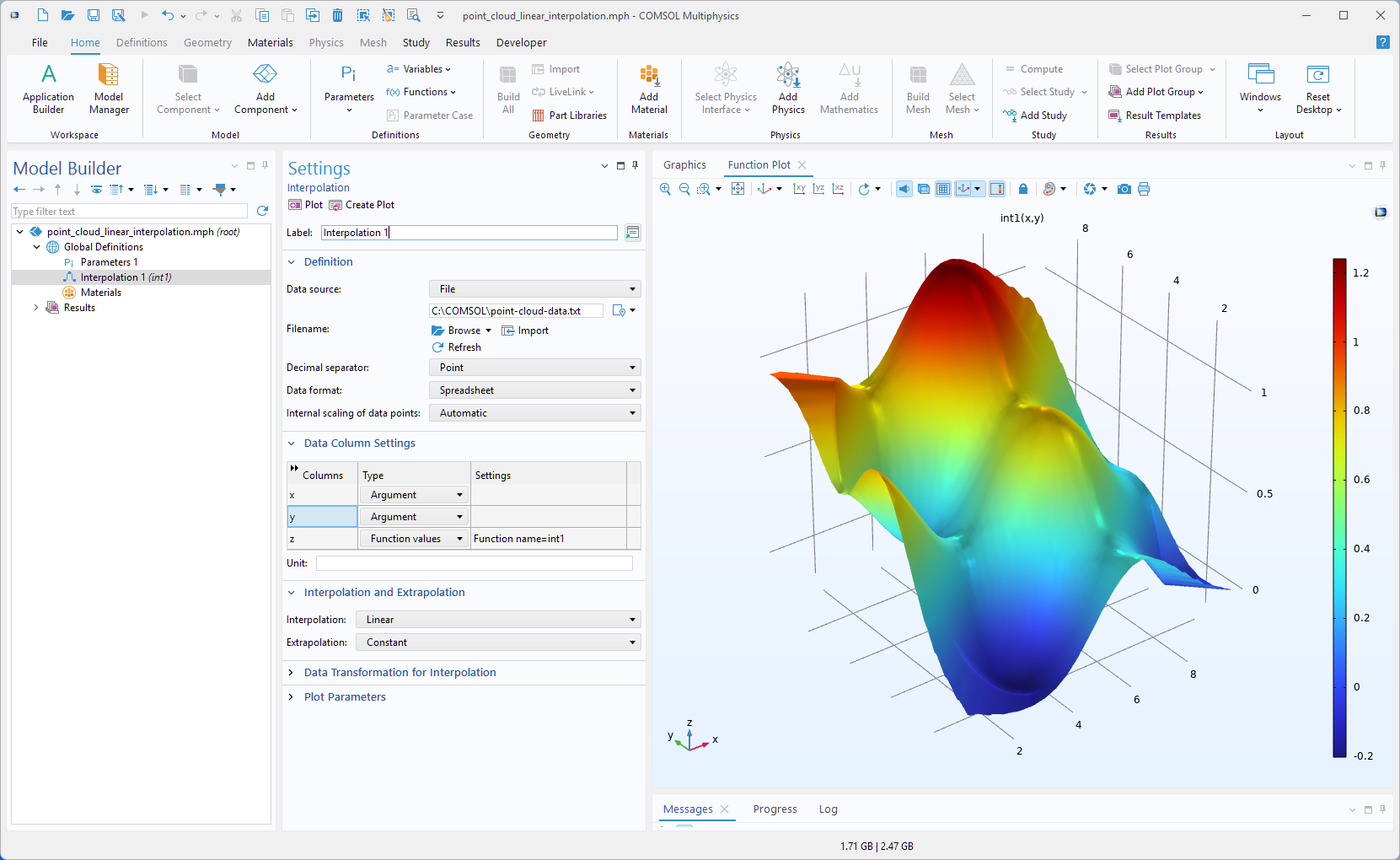Click the Model Builder show-more-options eye icon
Image resolution: width=1400 pixels, height=860 pixels.
coord(97,190)
